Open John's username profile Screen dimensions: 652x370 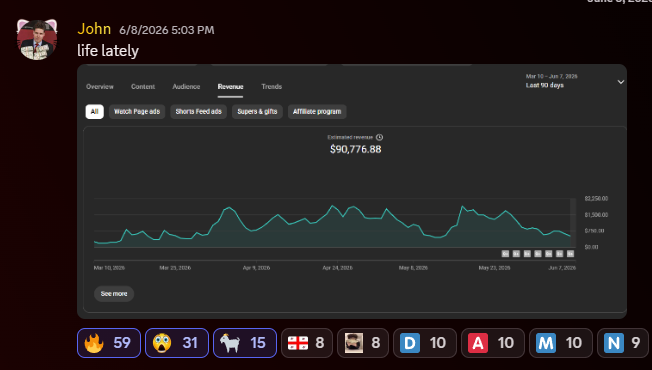[x=94, y=29]
